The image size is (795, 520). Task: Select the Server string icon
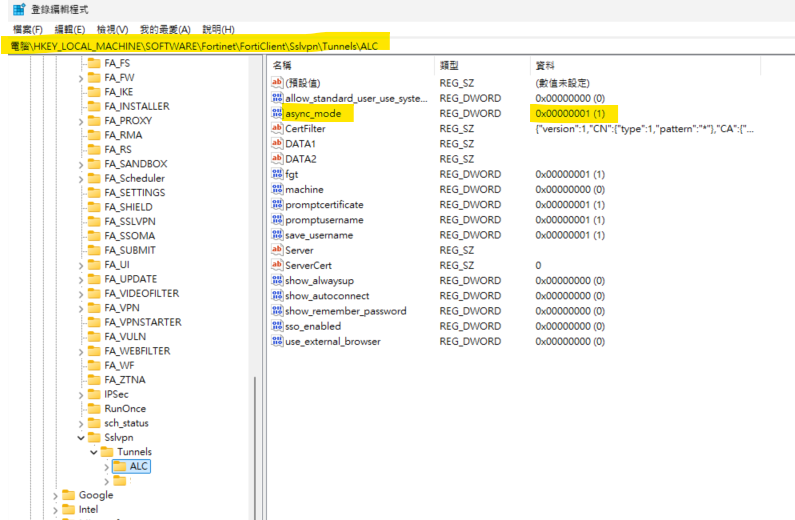tap(277, 250)
